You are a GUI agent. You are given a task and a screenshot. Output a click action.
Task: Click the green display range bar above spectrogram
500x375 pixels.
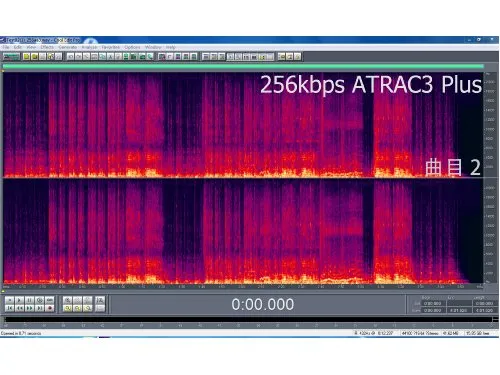coord(243,67)
